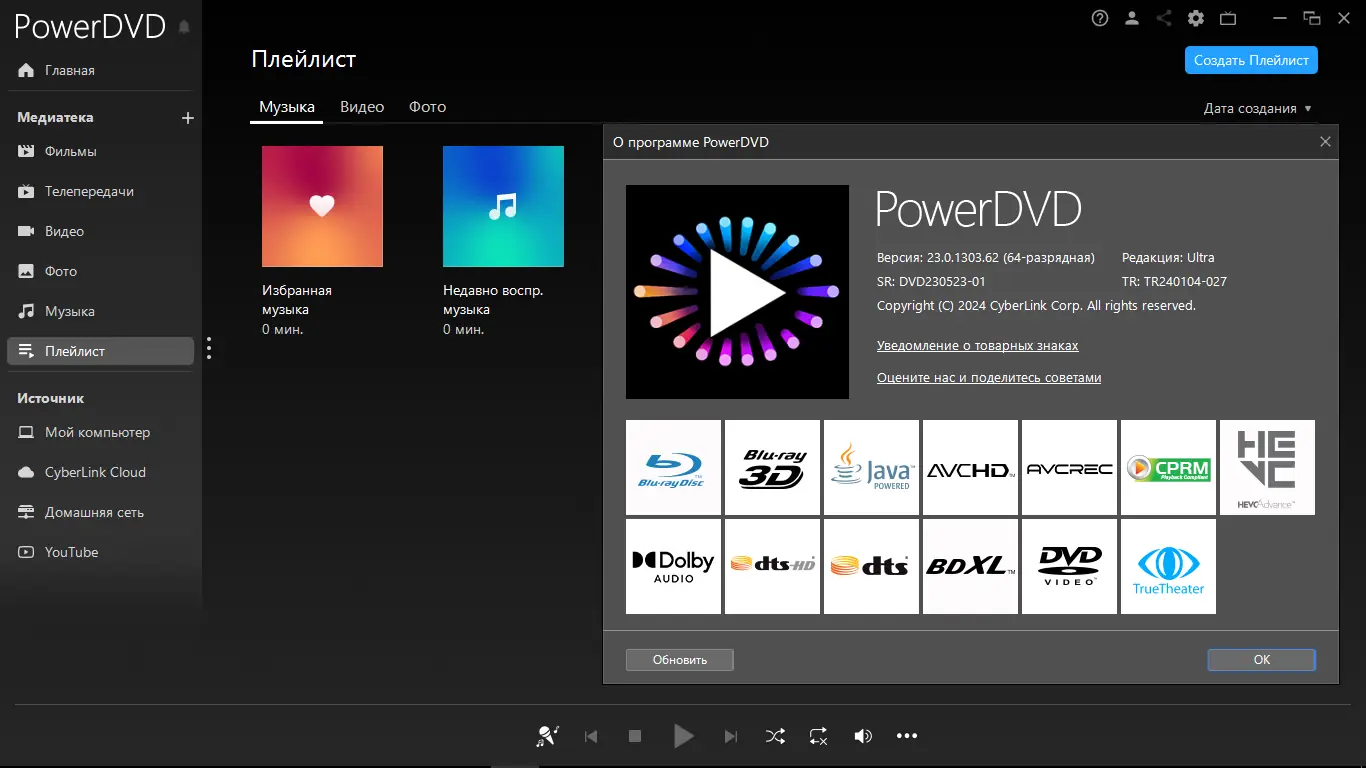1366x768 pixels.
Task: Click the Dolby Audio logo tile
Action: point(673,566)
